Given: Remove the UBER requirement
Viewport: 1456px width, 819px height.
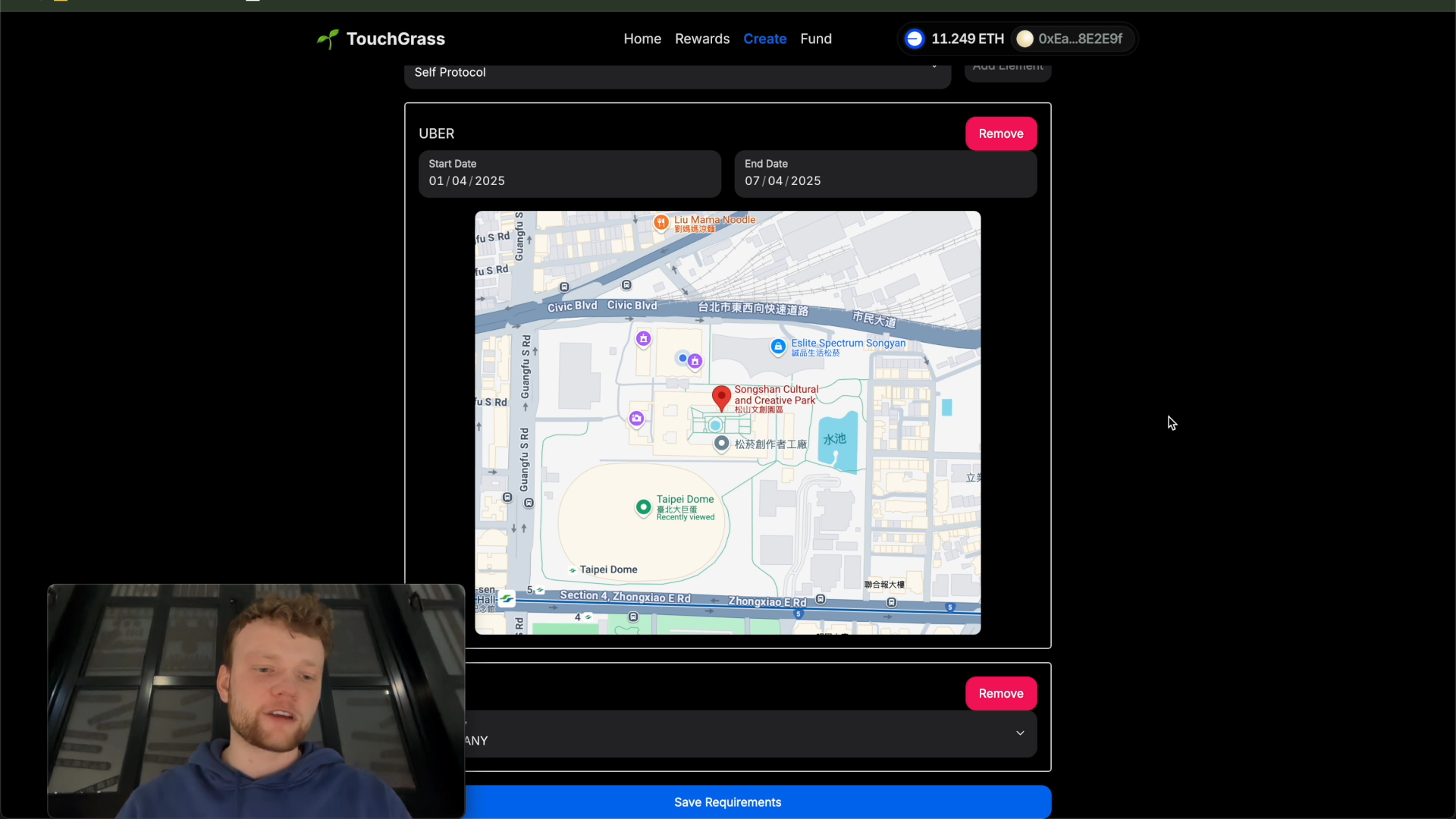Looking at the screenshot, I should [1000, 133].
